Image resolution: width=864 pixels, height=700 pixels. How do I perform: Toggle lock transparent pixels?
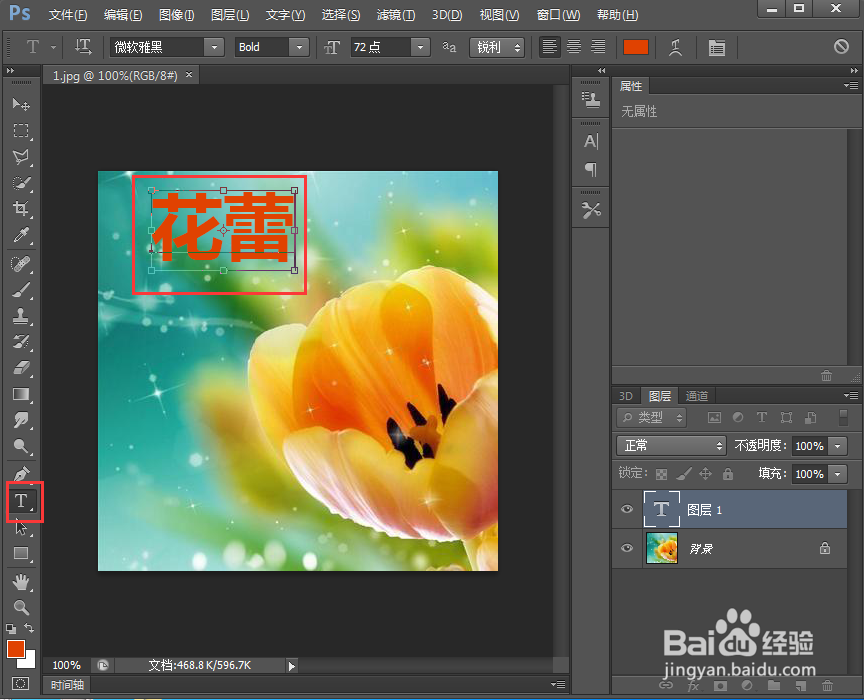pos(661,474)
